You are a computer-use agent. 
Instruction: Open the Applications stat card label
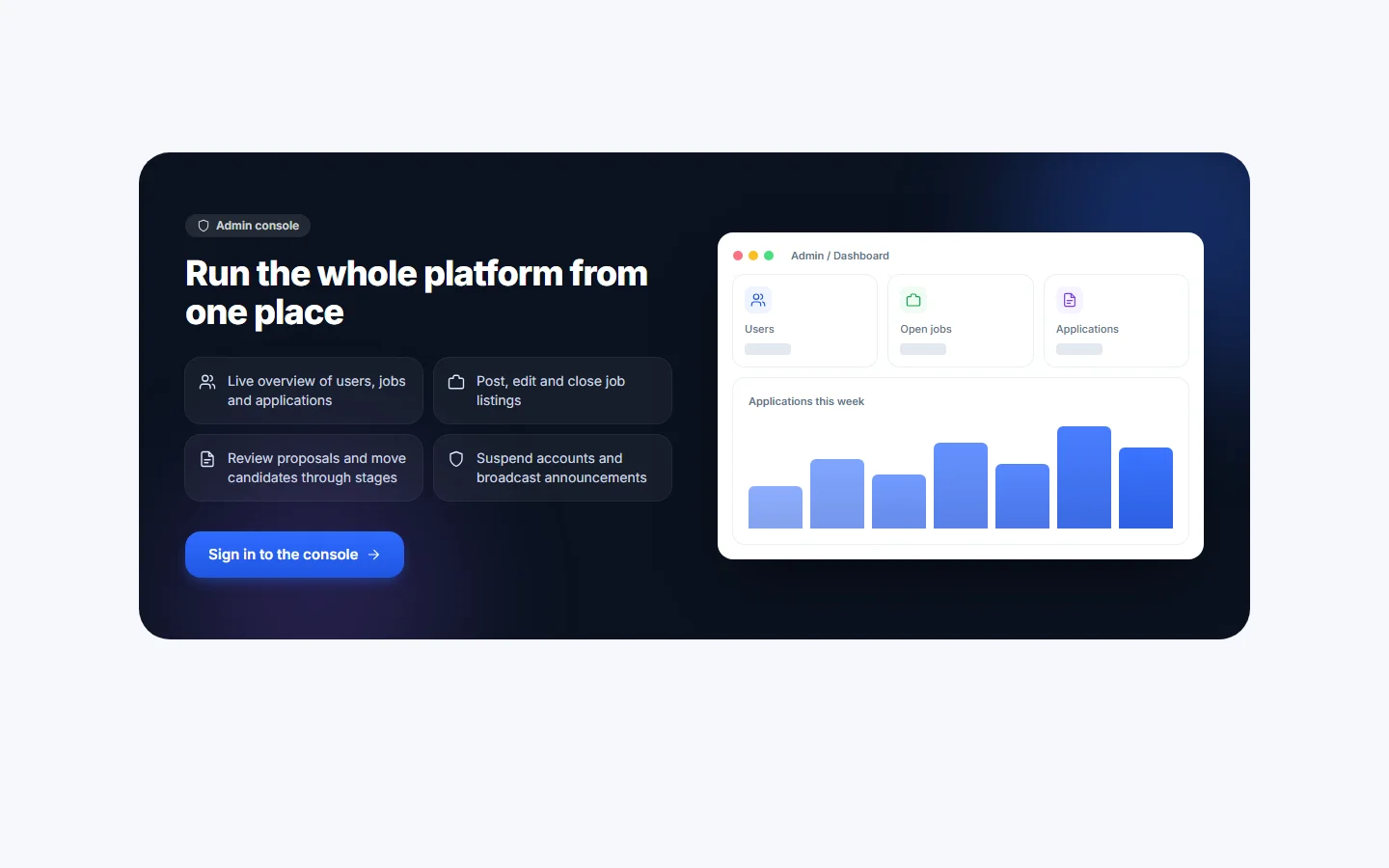[x=1087, y=329]
